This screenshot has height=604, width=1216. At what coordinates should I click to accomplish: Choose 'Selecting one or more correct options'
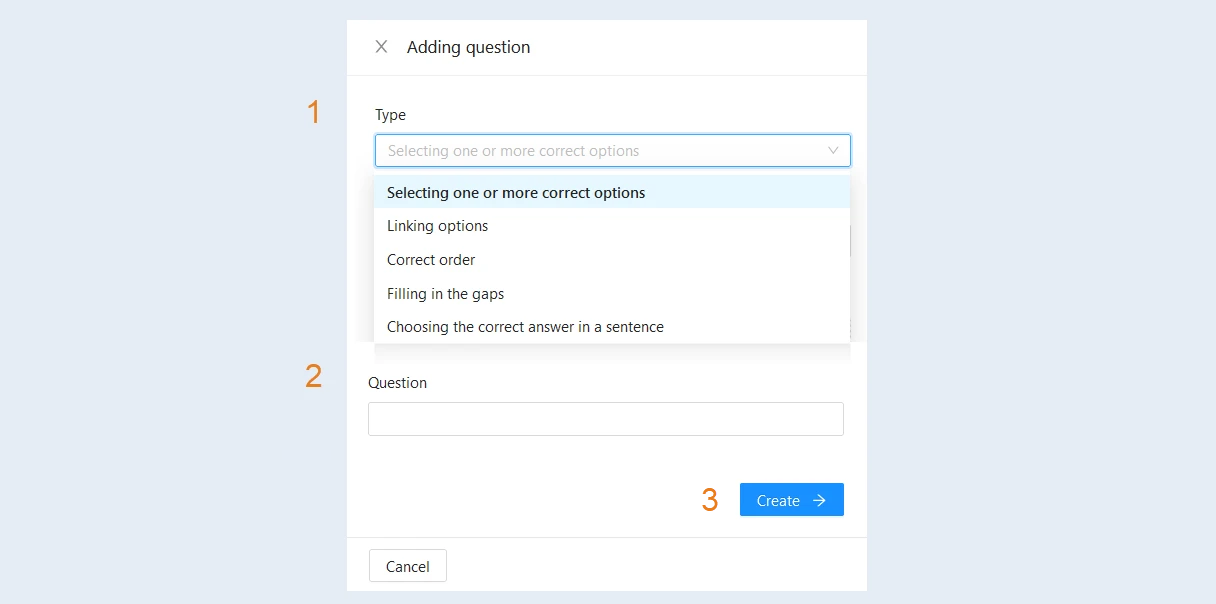(612, 192)
